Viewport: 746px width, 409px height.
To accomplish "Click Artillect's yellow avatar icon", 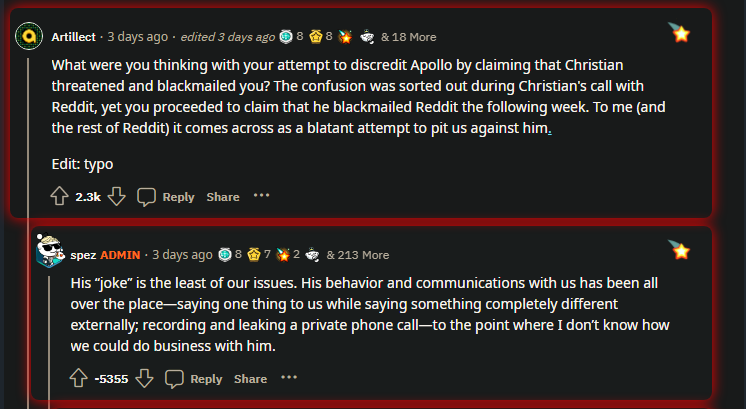I will click(x=29, y=37).
